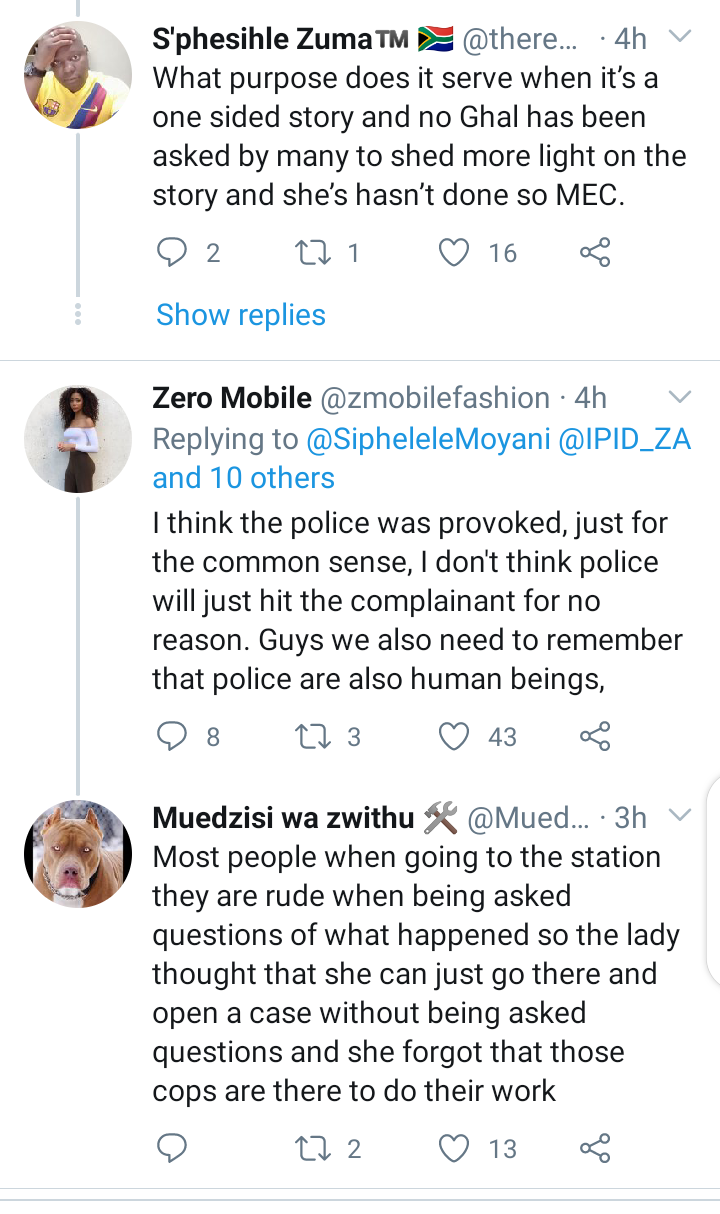
Task: Retweet S'phesihle Zuma's tweet
Action: click(313, 253)
